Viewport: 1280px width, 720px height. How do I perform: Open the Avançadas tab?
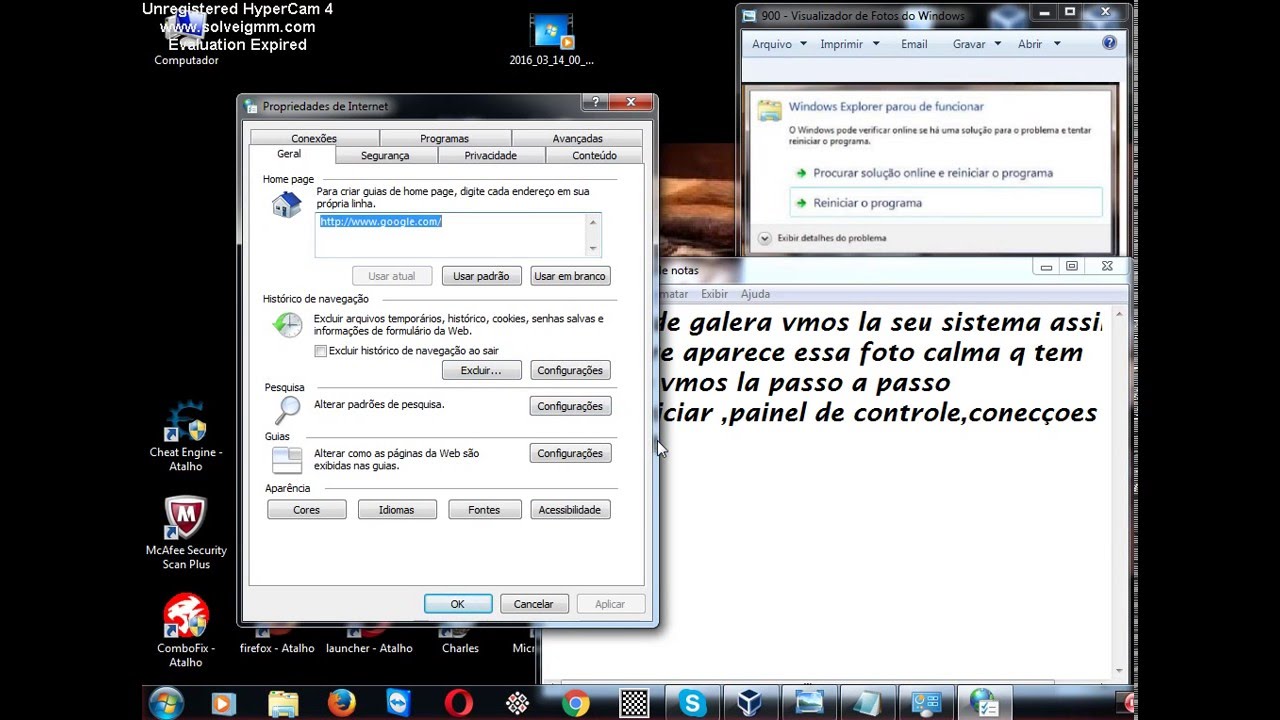point(577,138)
